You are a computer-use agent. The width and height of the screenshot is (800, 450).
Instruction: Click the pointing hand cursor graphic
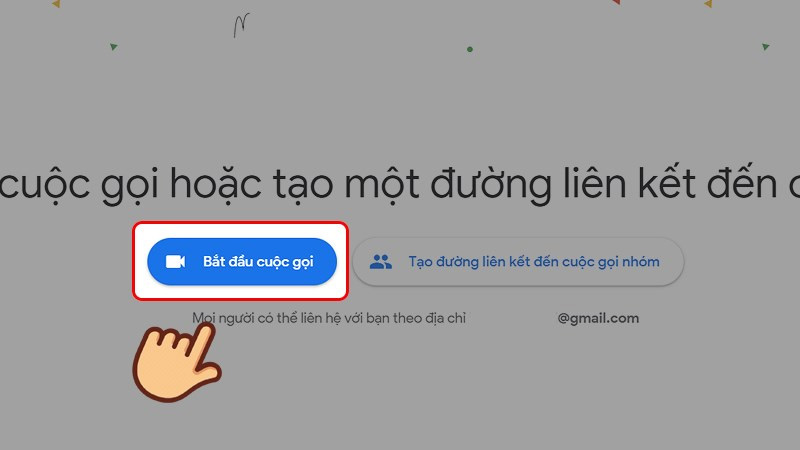click(x=176, y=362)
